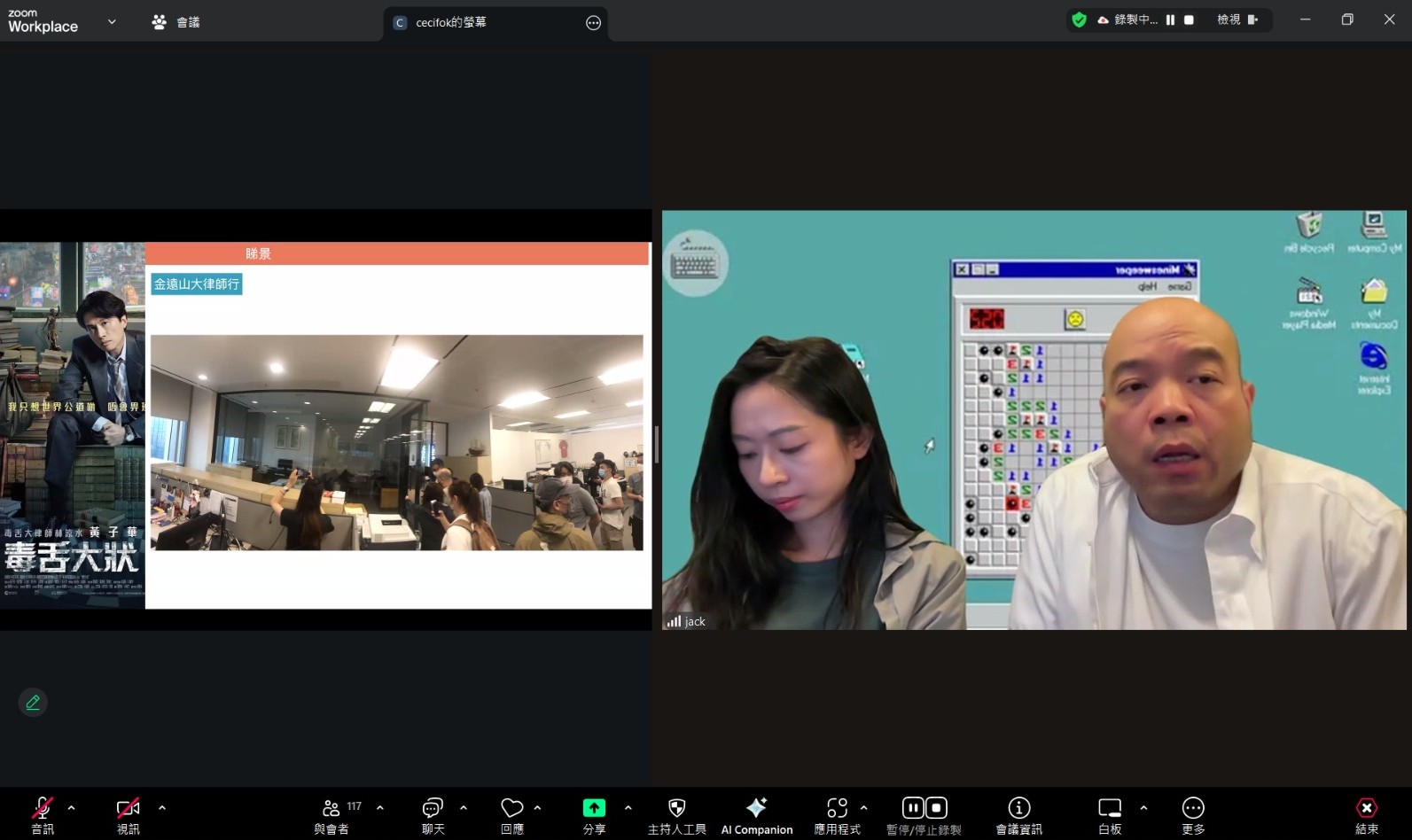Open the Apps button

837,813
